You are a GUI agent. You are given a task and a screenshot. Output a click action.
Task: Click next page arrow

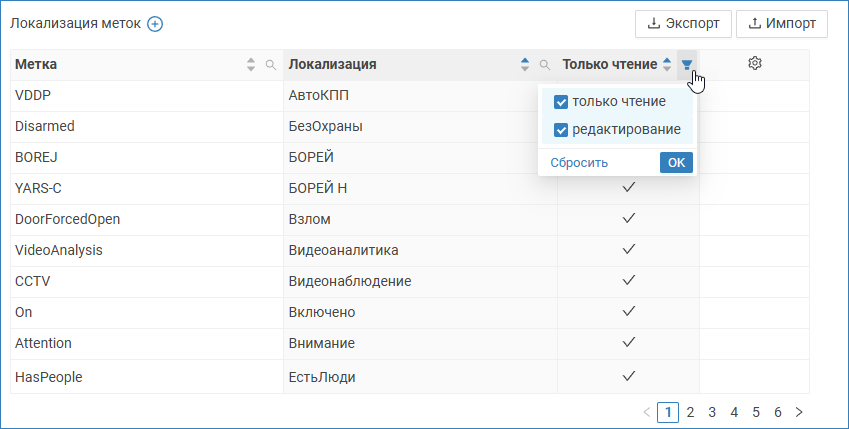pos(799,412)
